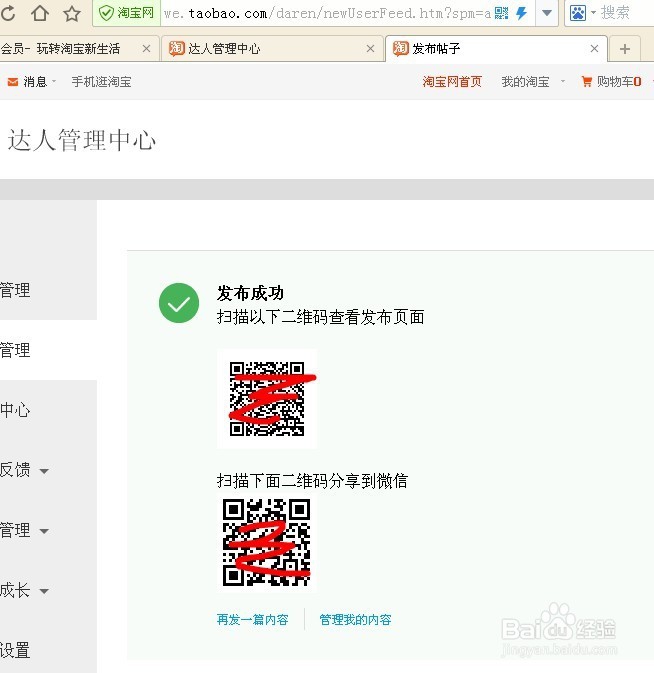Open the 管理 sidebar item above 成长
654x673 pixels.
(15, 530)
